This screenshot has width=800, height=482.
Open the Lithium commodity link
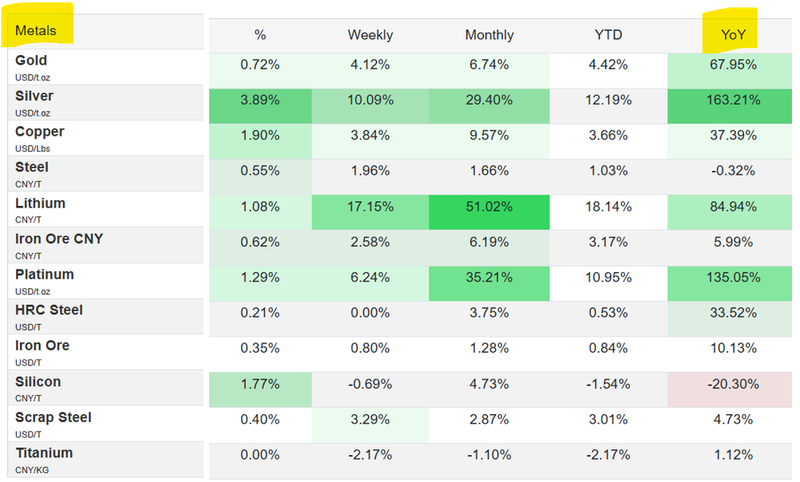40,203
